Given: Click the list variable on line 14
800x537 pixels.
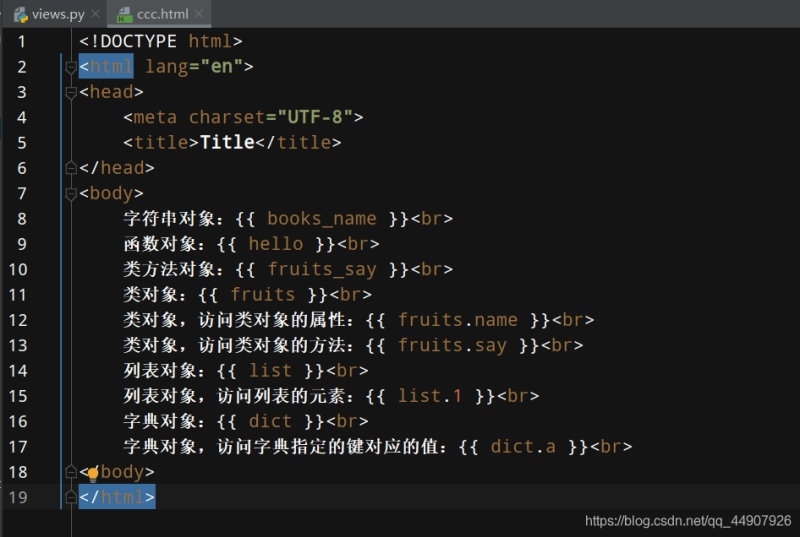Looking at the screenshot, I should coord(270,370).
